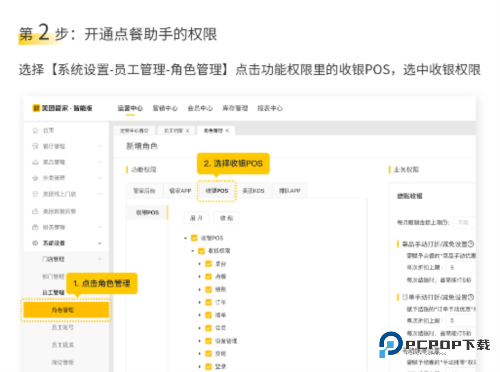Collapse the 系统设置 sidebar chevron
Viewport: 500px width, 372px height.
point(100,243)
